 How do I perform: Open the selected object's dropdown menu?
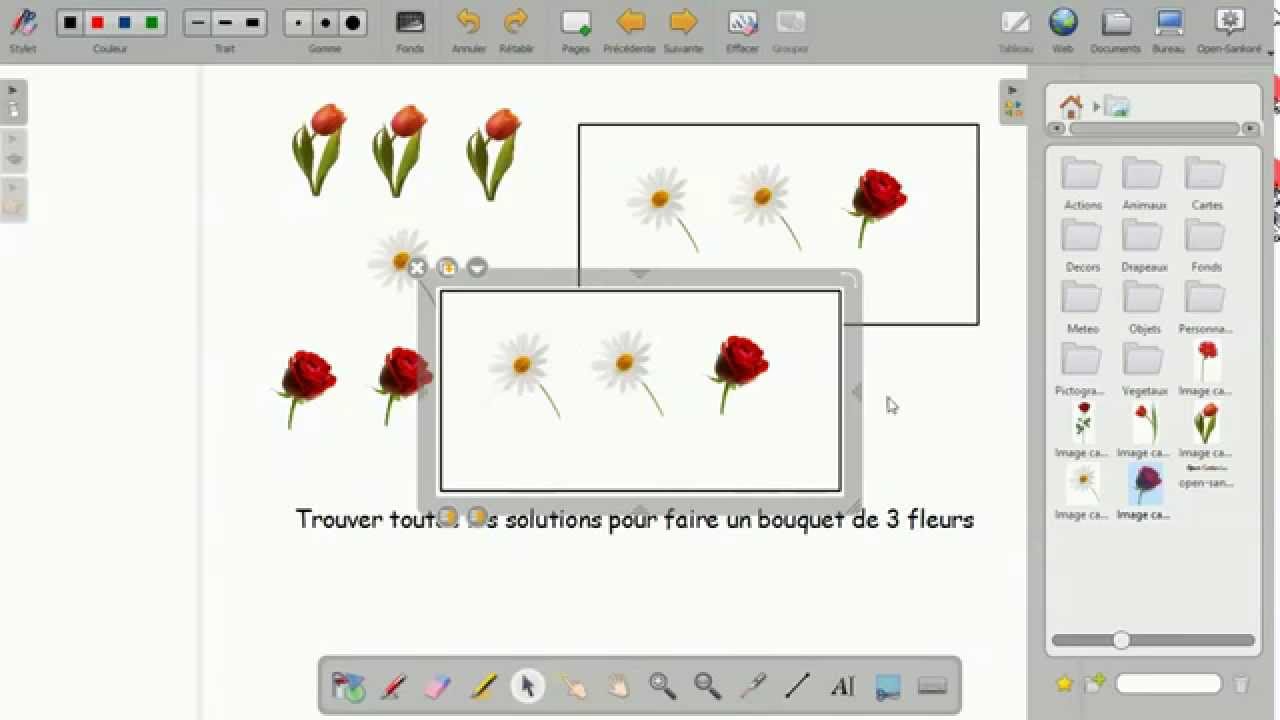tap(477, 268)
